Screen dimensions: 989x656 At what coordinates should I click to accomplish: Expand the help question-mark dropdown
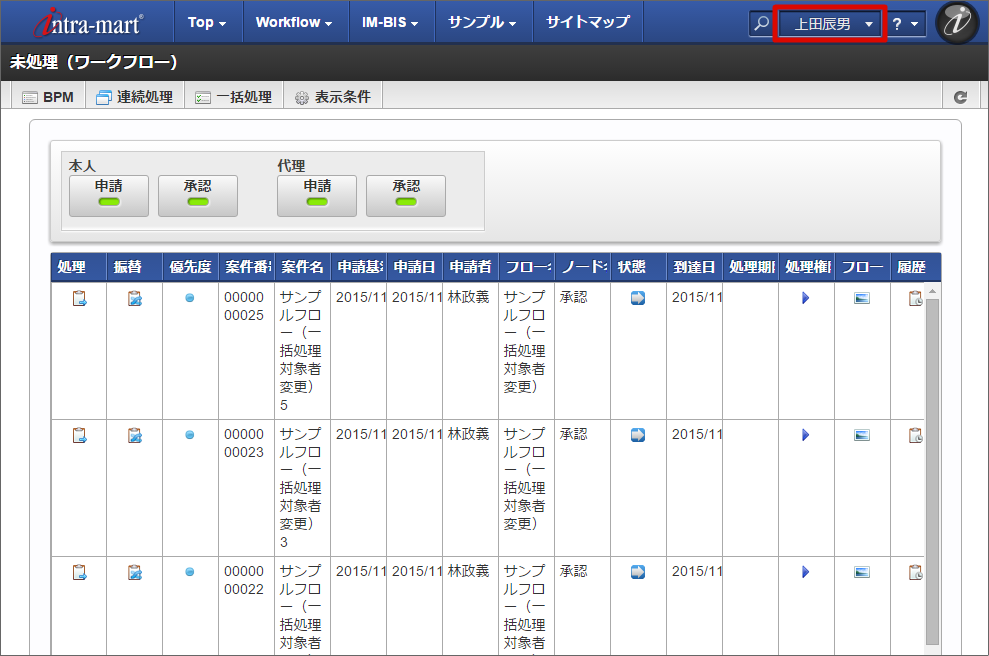905,24
